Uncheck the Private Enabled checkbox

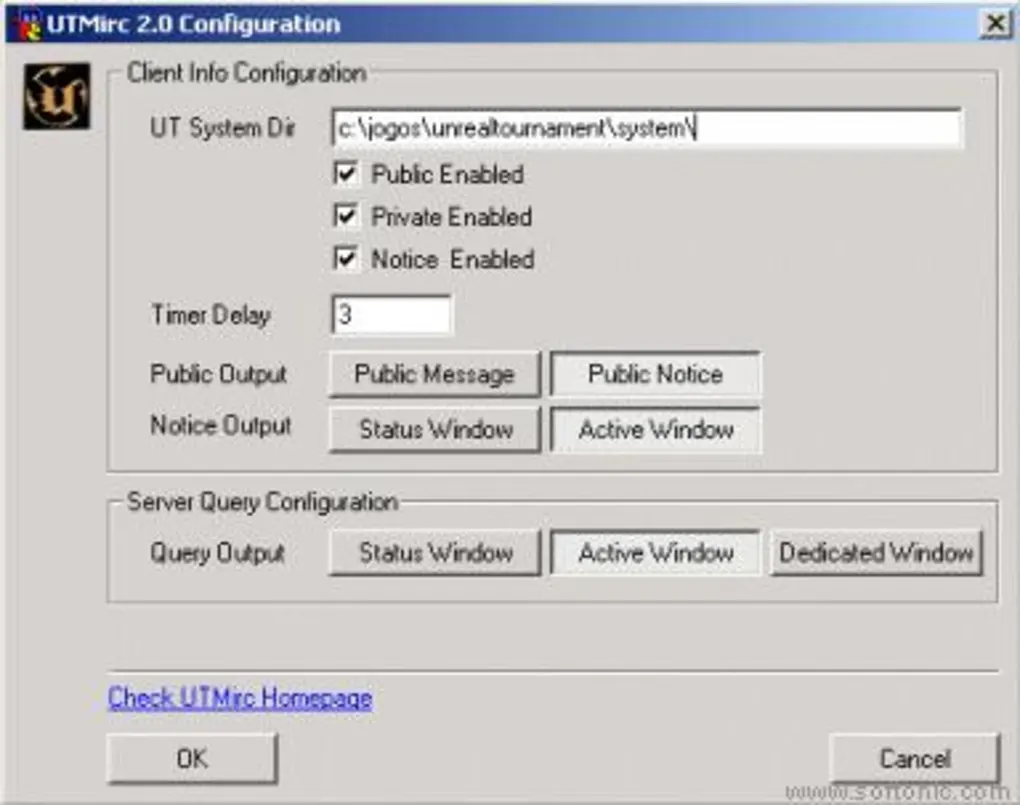346,217
